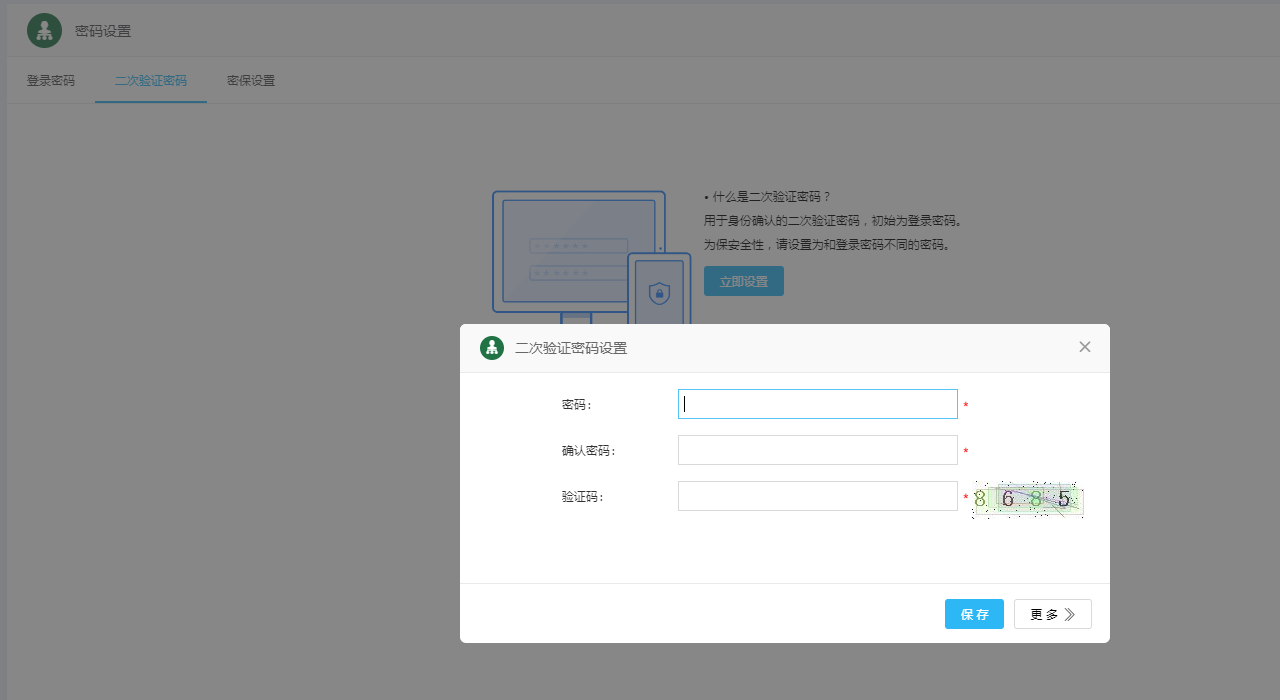Click into the 确认密码 input field
This screenshot has width=1280, height=700.
(x=817, y=450)
